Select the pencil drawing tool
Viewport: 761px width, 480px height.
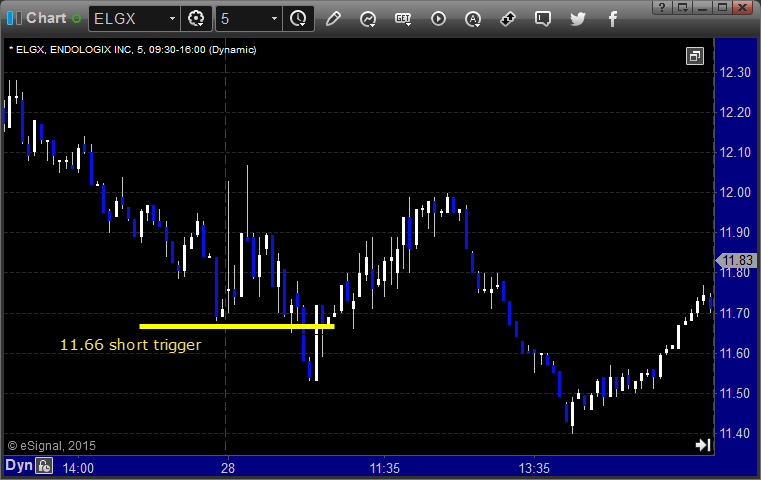pyautogui.click(x=333, y=19)
